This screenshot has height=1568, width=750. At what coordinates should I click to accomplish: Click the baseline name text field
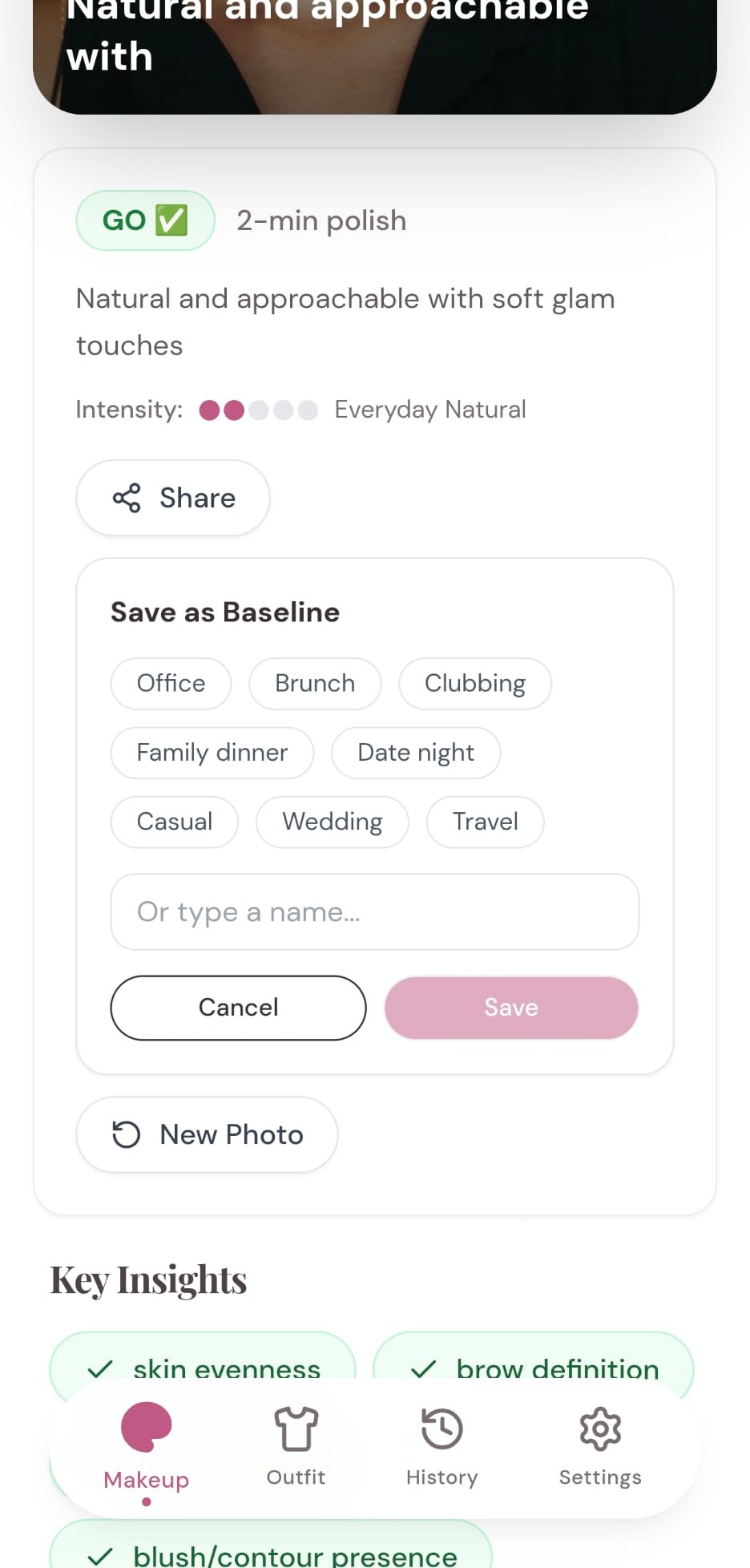point(374,911)
